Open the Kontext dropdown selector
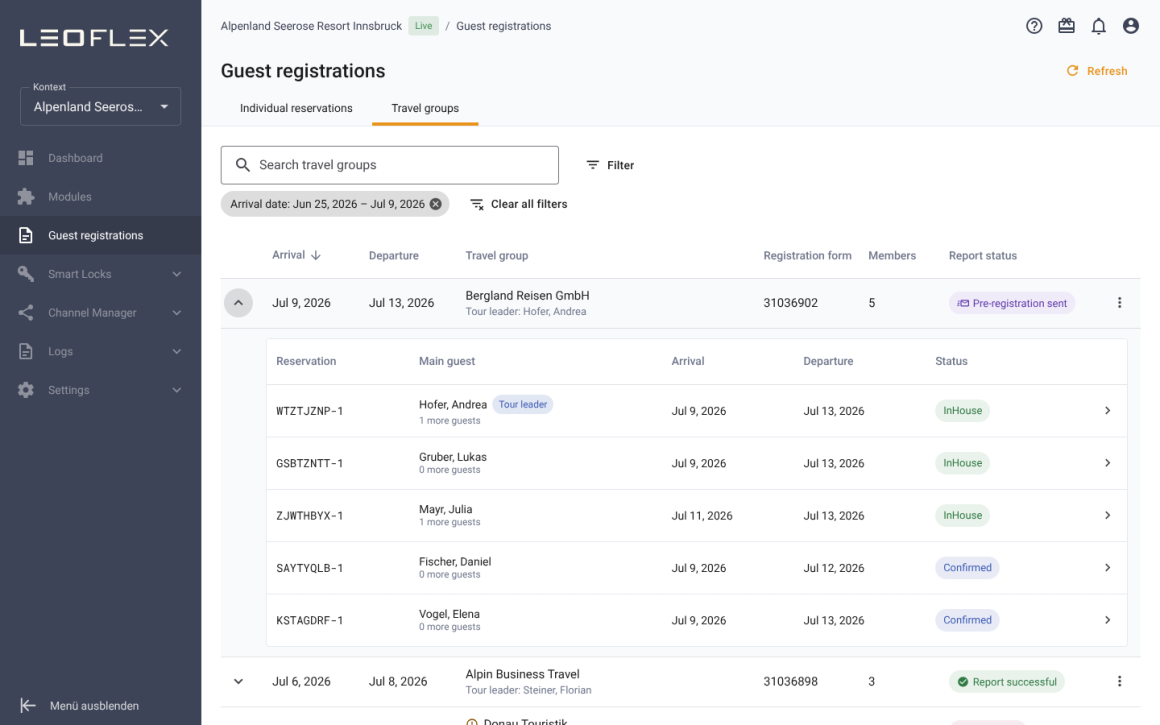 click(x=101, y=107)
